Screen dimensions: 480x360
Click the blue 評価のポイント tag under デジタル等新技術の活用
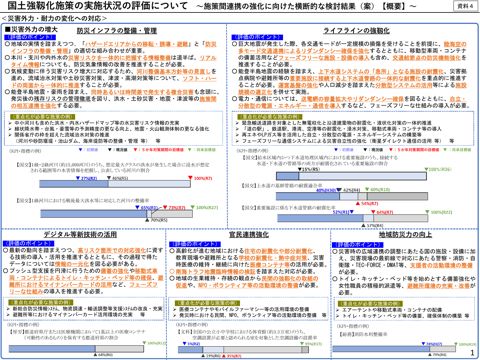(28, 244)
